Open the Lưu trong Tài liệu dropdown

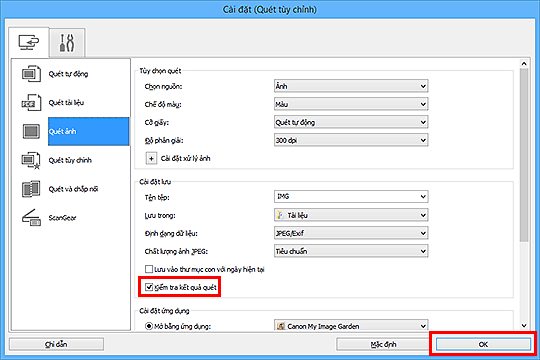[x=351, y=215]
